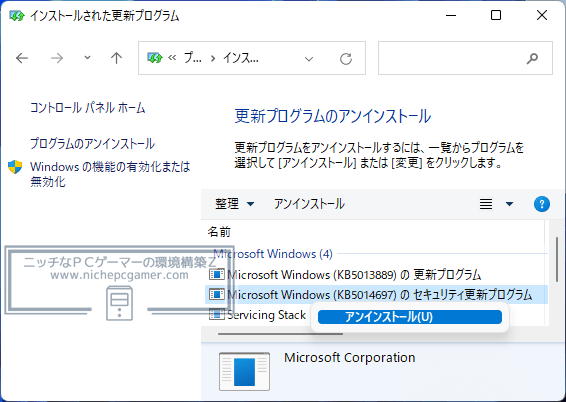The height and width of the screenshot is (402, 566).
Task: Click the アンインストール toolbar button
Action: tap(309, 204)
